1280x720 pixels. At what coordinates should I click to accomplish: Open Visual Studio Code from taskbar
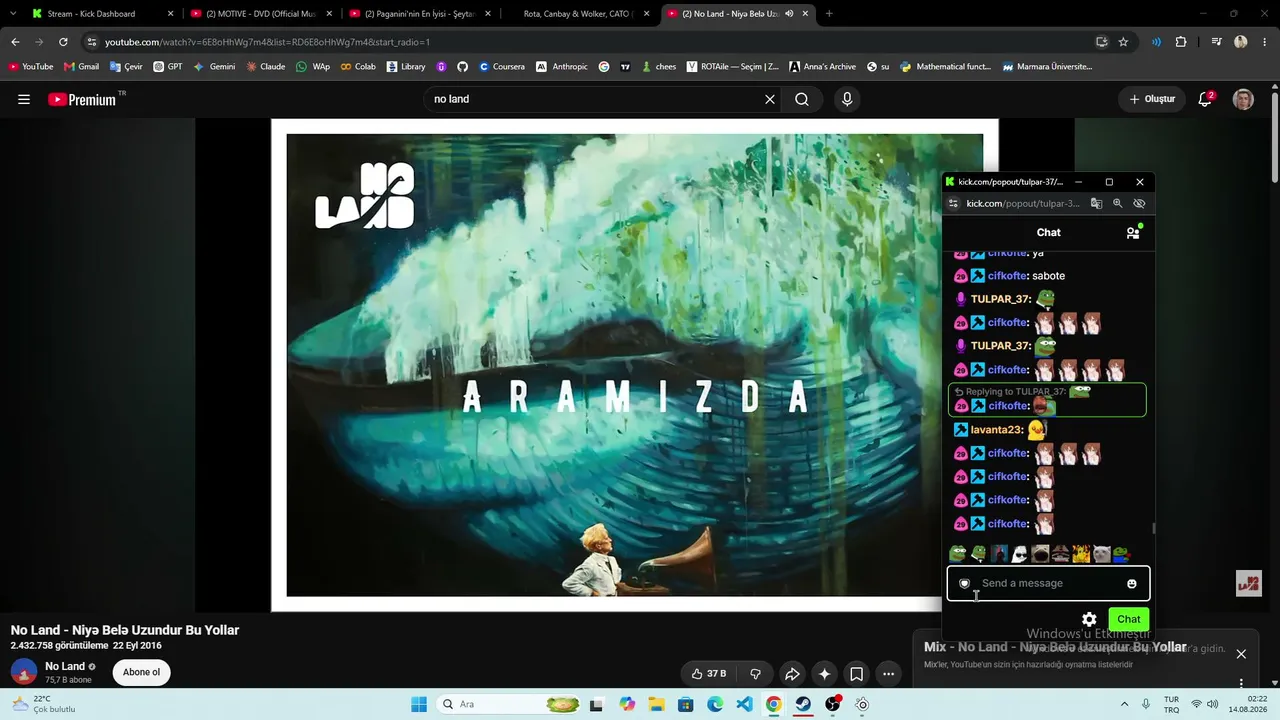(x=744, y=704)
